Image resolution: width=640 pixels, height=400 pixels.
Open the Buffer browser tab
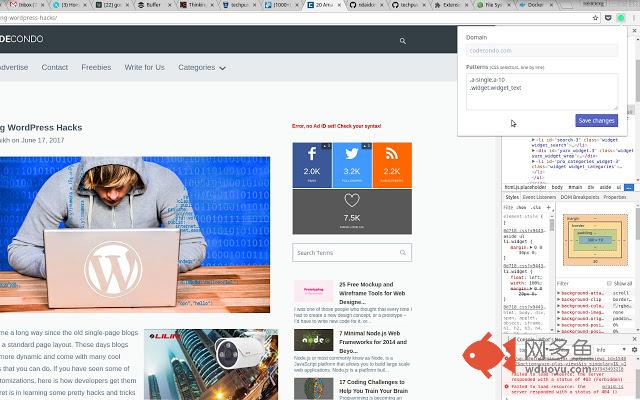[153, 5]
